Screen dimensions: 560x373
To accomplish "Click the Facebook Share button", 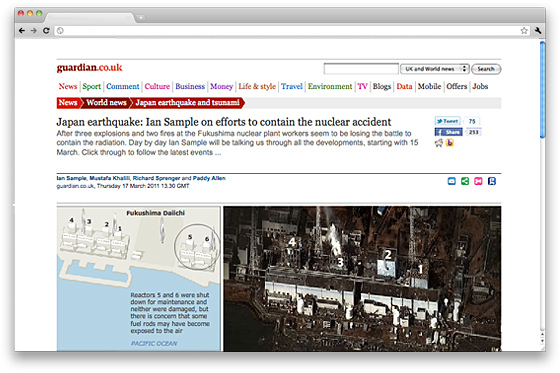I will pos(449,132).
